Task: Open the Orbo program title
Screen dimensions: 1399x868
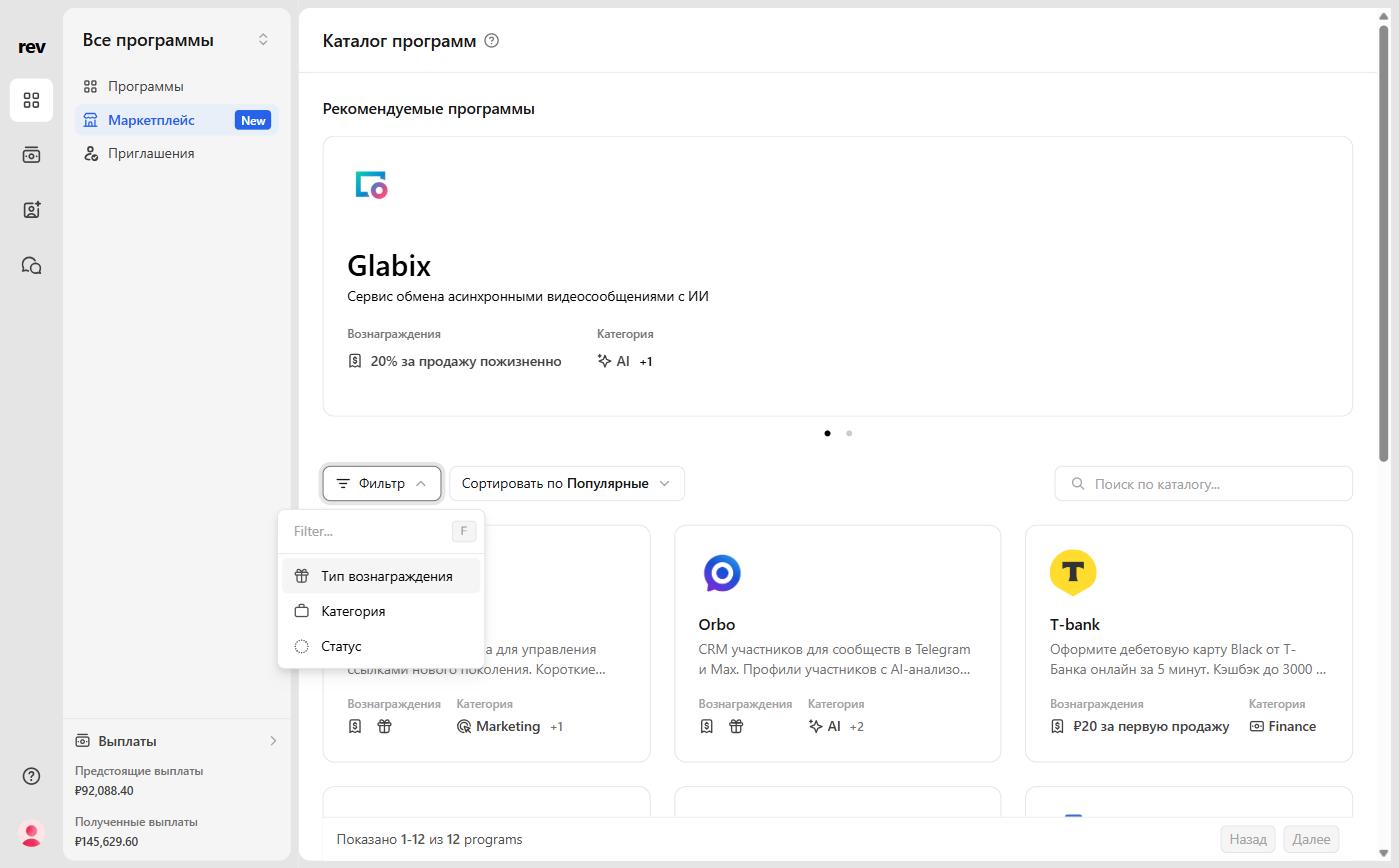Action: (717, 624)
